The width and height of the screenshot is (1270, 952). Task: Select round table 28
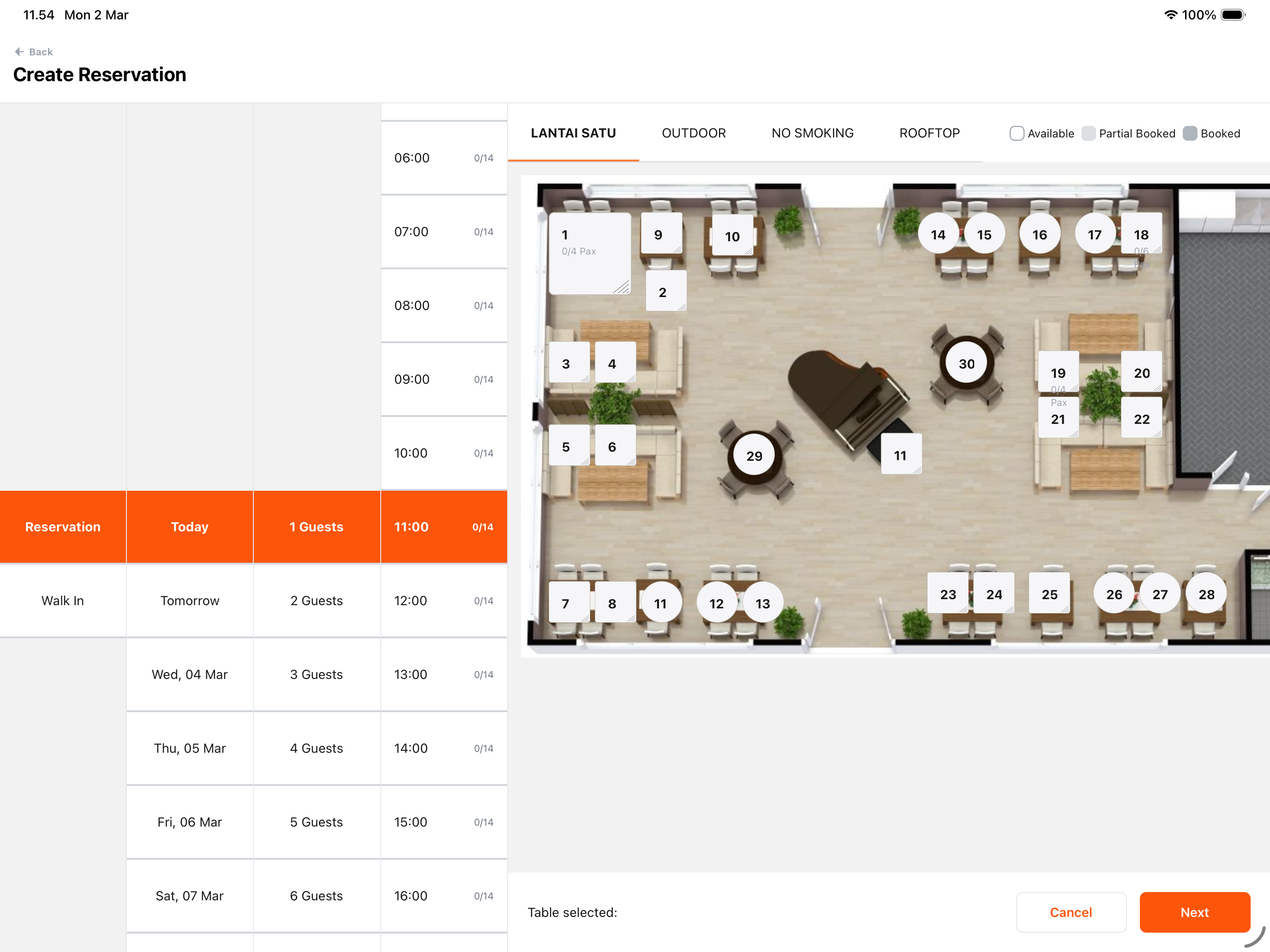(1206, 593)
